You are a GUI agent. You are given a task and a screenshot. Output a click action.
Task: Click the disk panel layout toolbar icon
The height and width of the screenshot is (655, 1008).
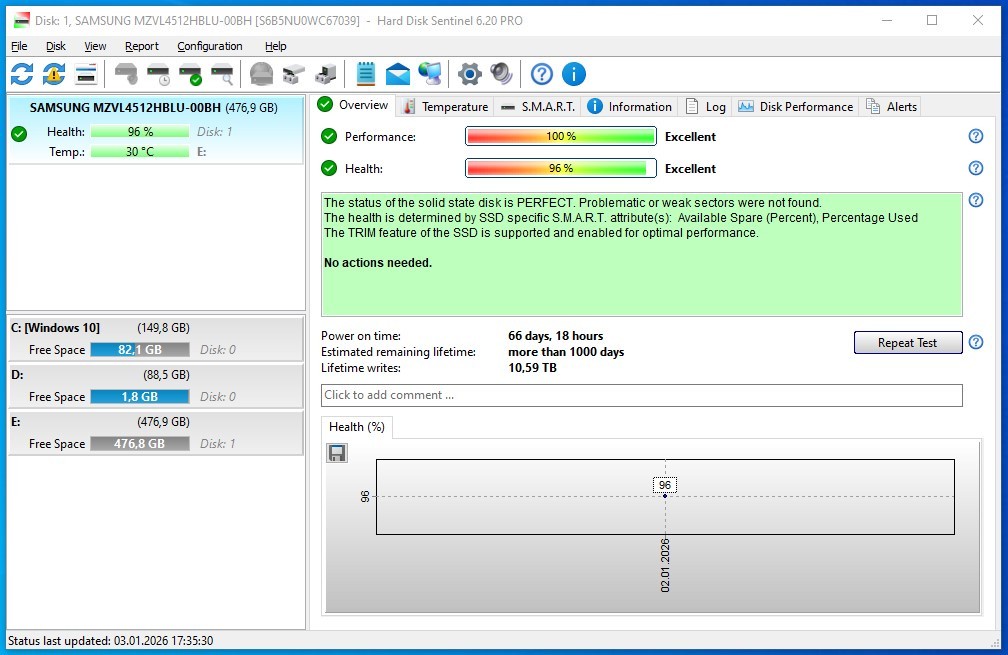pyautogui.click(x=86, y=74)
